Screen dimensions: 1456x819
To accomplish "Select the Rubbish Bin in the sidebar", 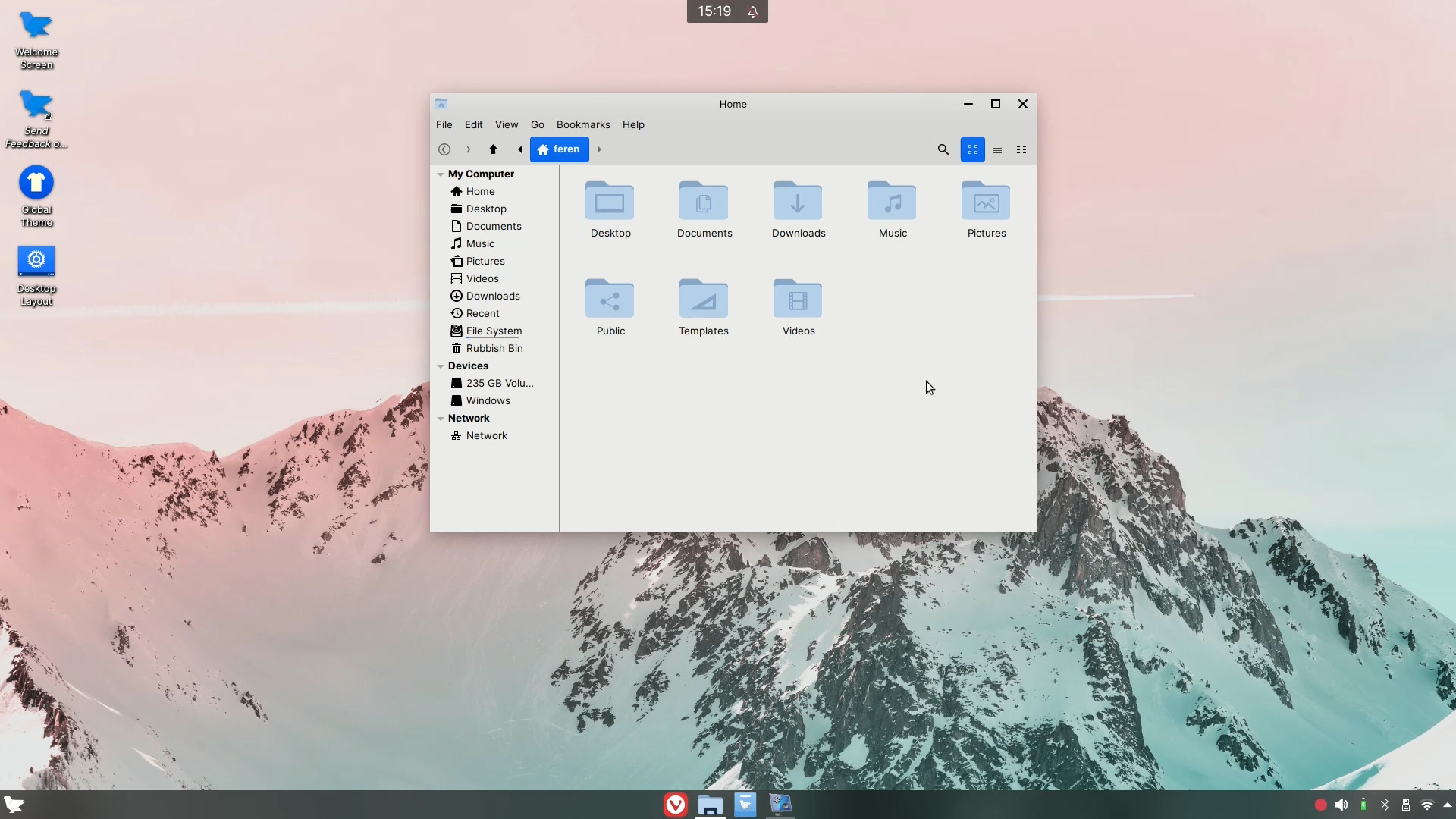I will pos(494,348).
